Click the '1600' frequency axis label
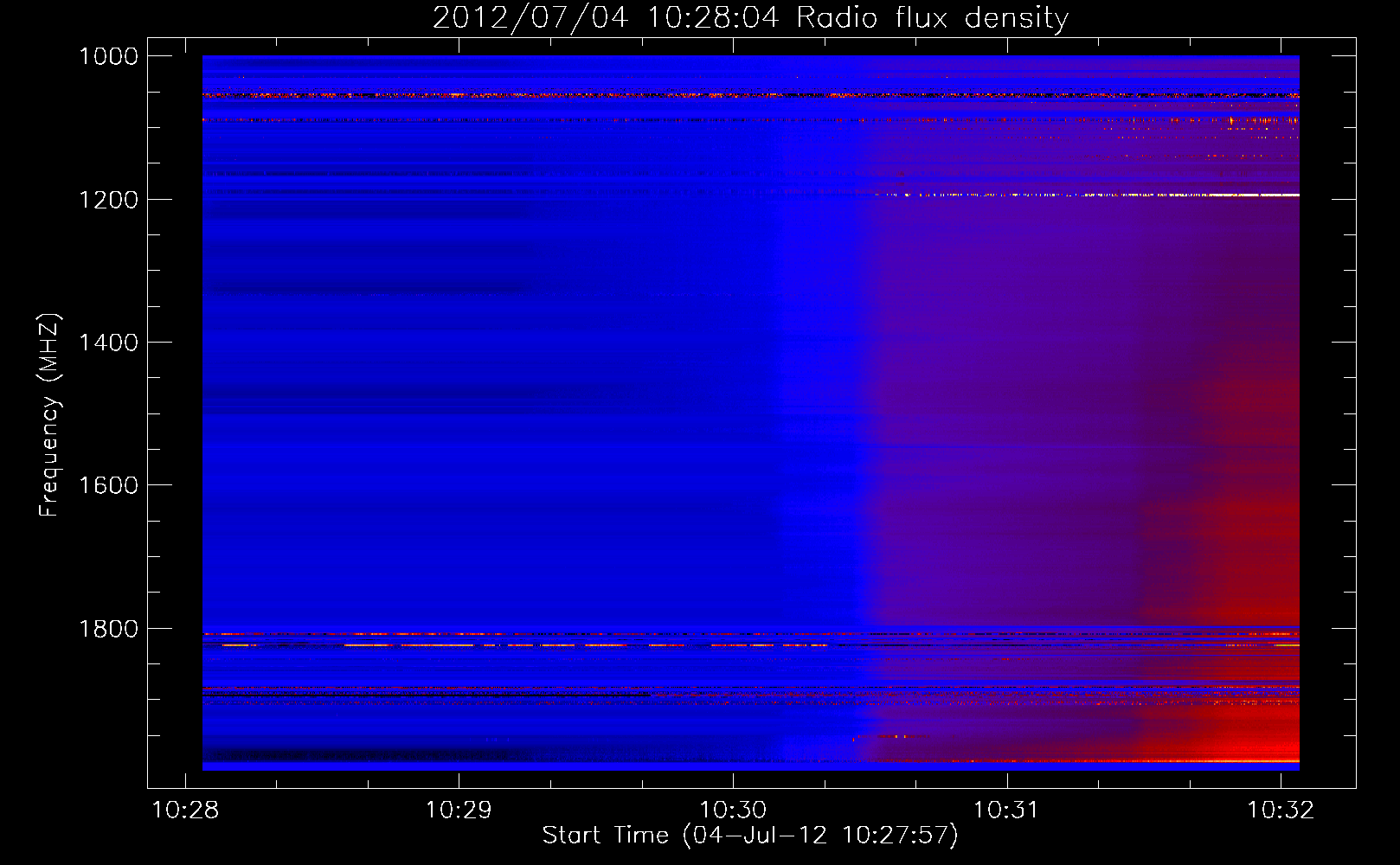 108,485
